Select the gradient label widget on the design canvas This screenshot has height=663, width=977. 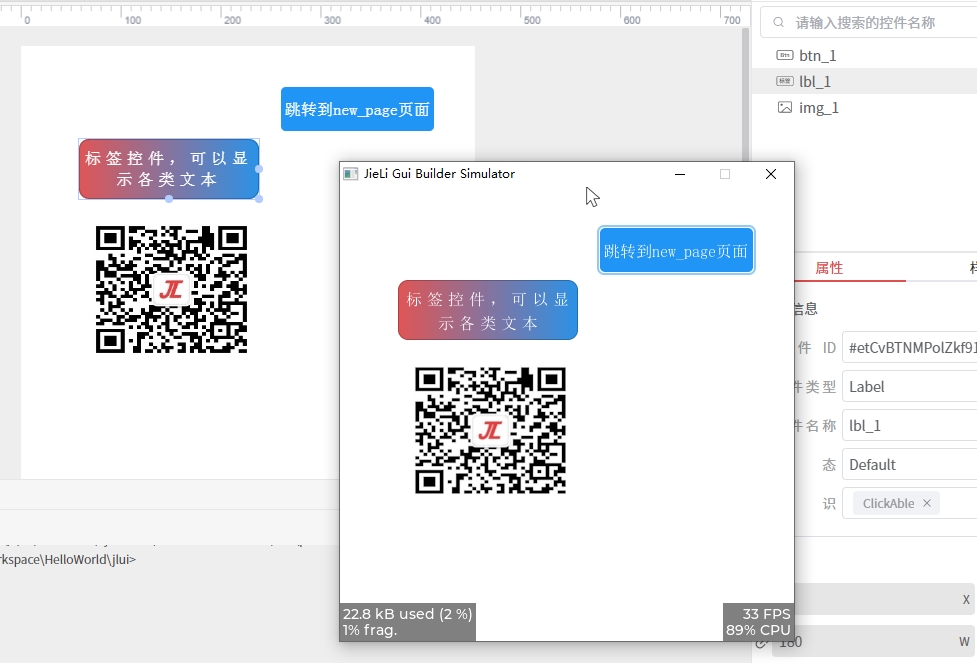coord(169,169)
